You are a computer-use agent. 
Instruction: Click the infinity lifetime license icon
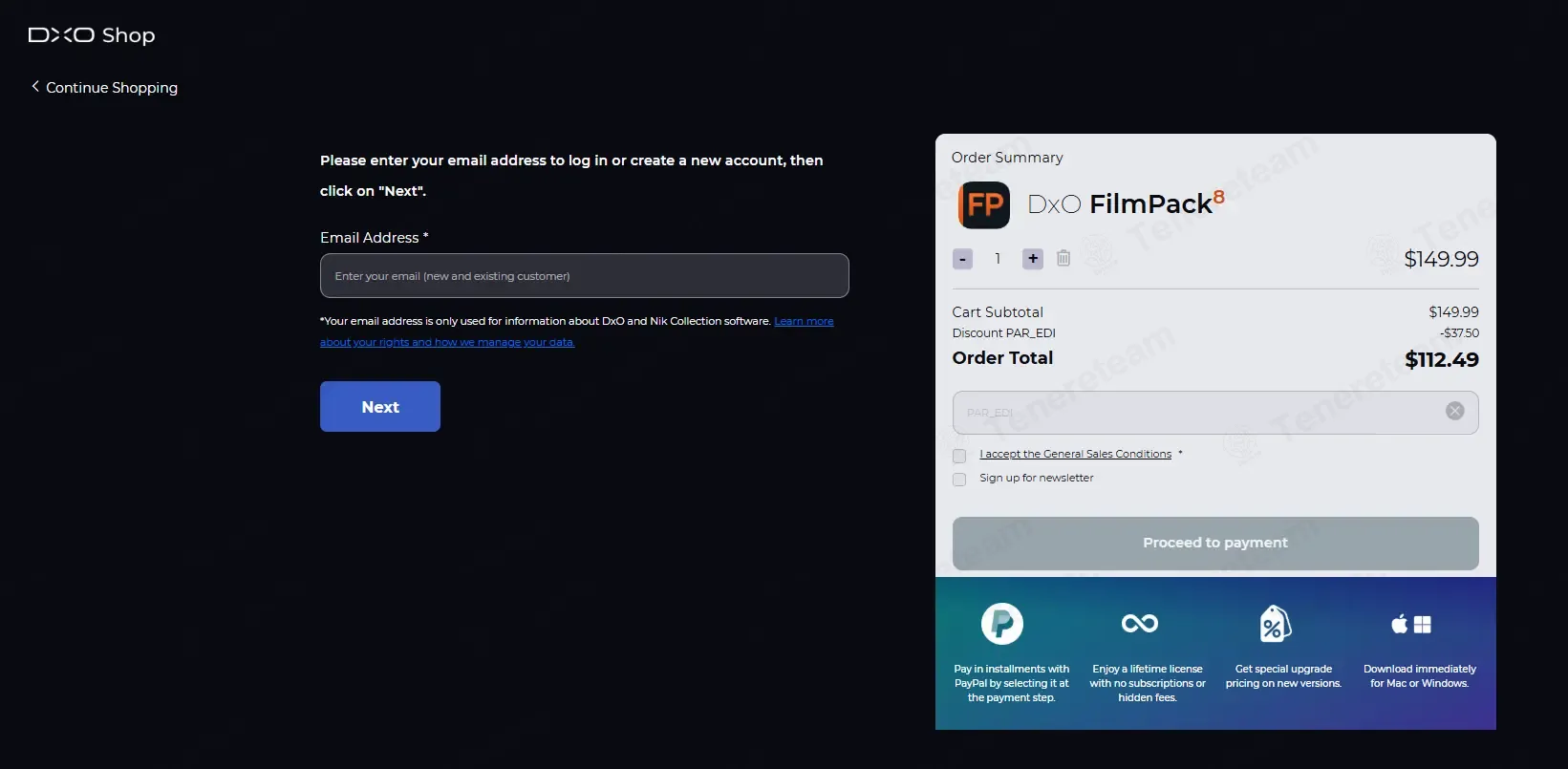point(1140,624)
